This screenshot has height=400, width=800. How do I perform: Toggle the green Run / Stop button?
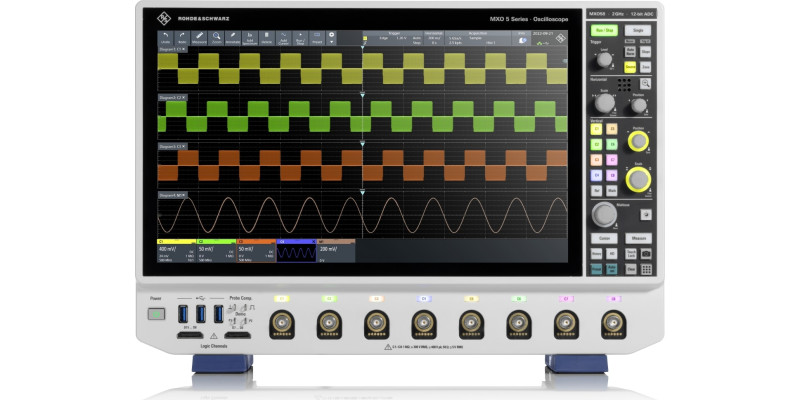603,31
